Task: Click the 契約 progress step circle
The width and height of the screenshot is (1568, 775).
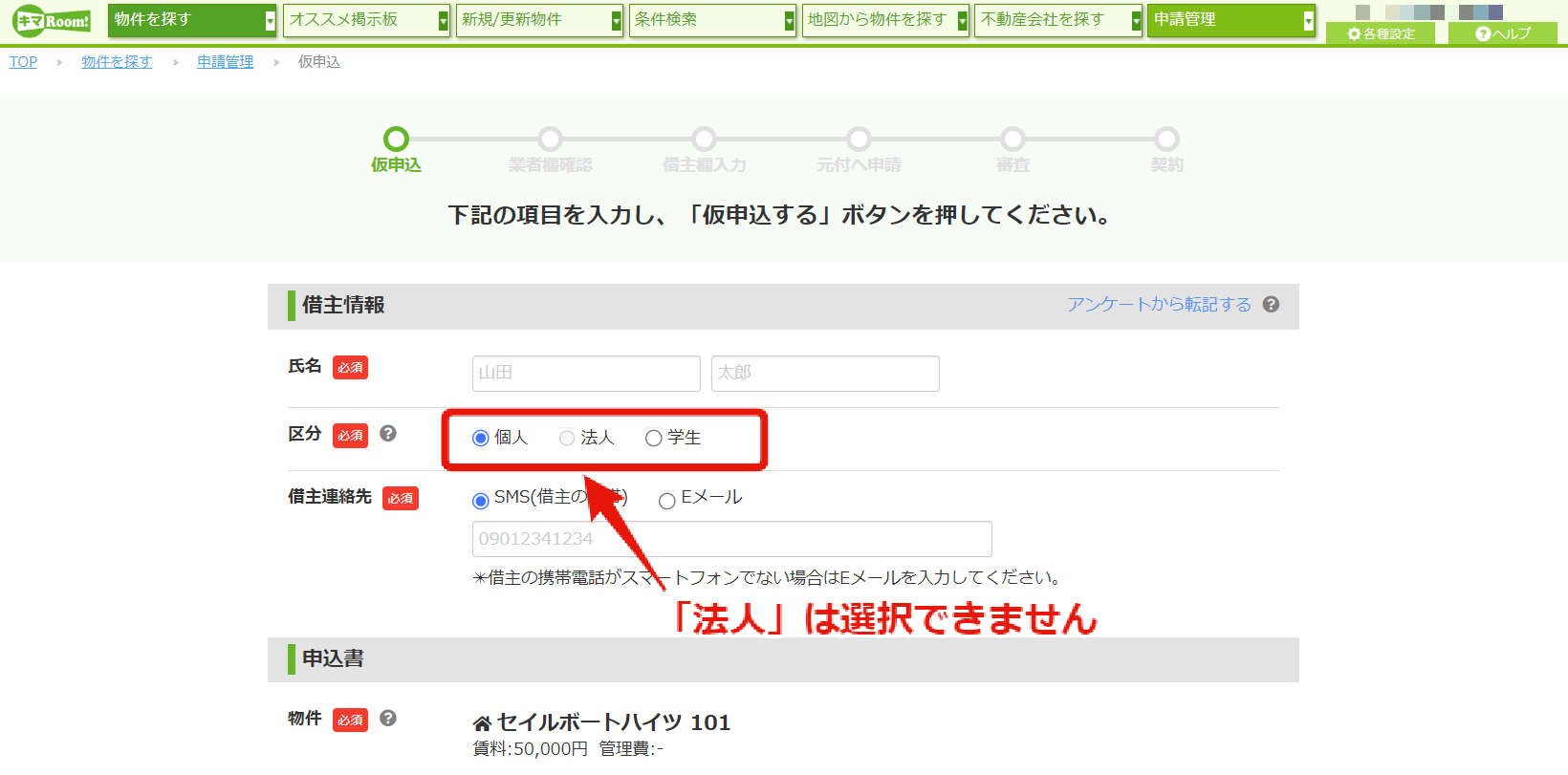Action: pyautogui.click(x=1166, y=140)
